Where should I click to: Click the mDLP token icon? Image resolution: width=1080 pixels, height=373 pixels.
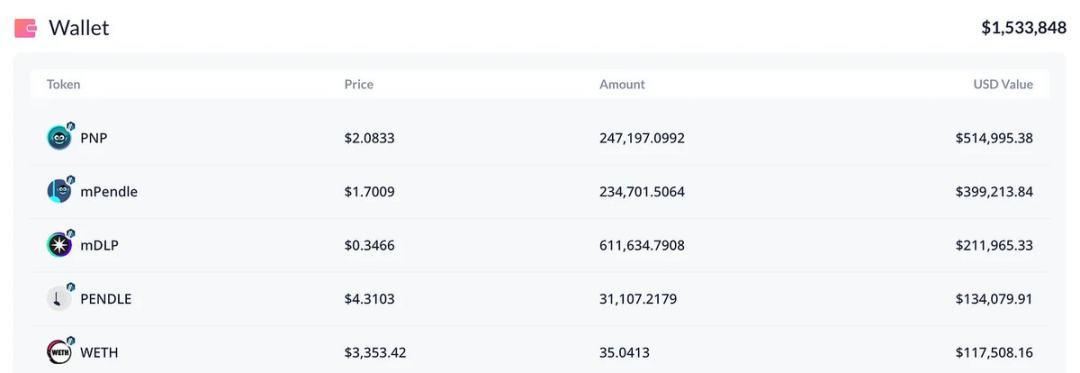[59, 245]
